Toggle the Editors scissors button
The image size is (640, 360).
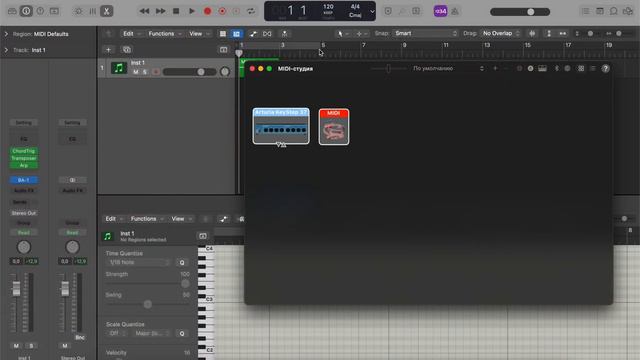(x=107, y=11)
